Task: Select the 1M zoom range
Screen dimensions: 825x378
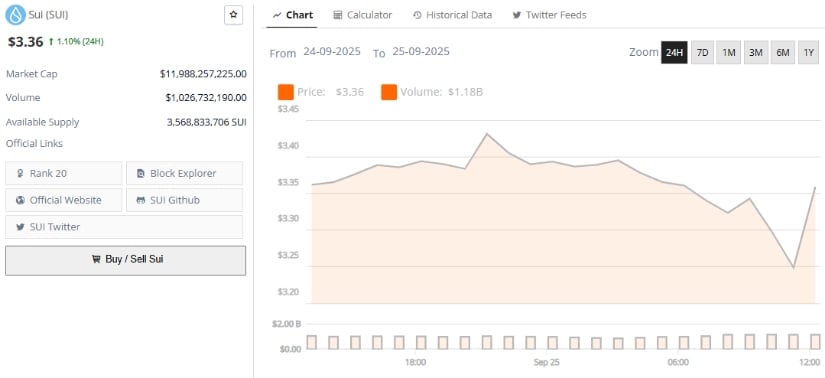Action: tap(729, 52)
